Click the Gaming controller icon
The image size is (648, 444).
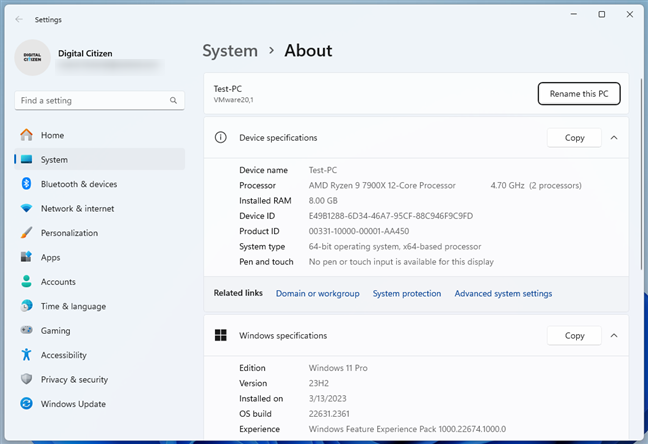[26, 330]
